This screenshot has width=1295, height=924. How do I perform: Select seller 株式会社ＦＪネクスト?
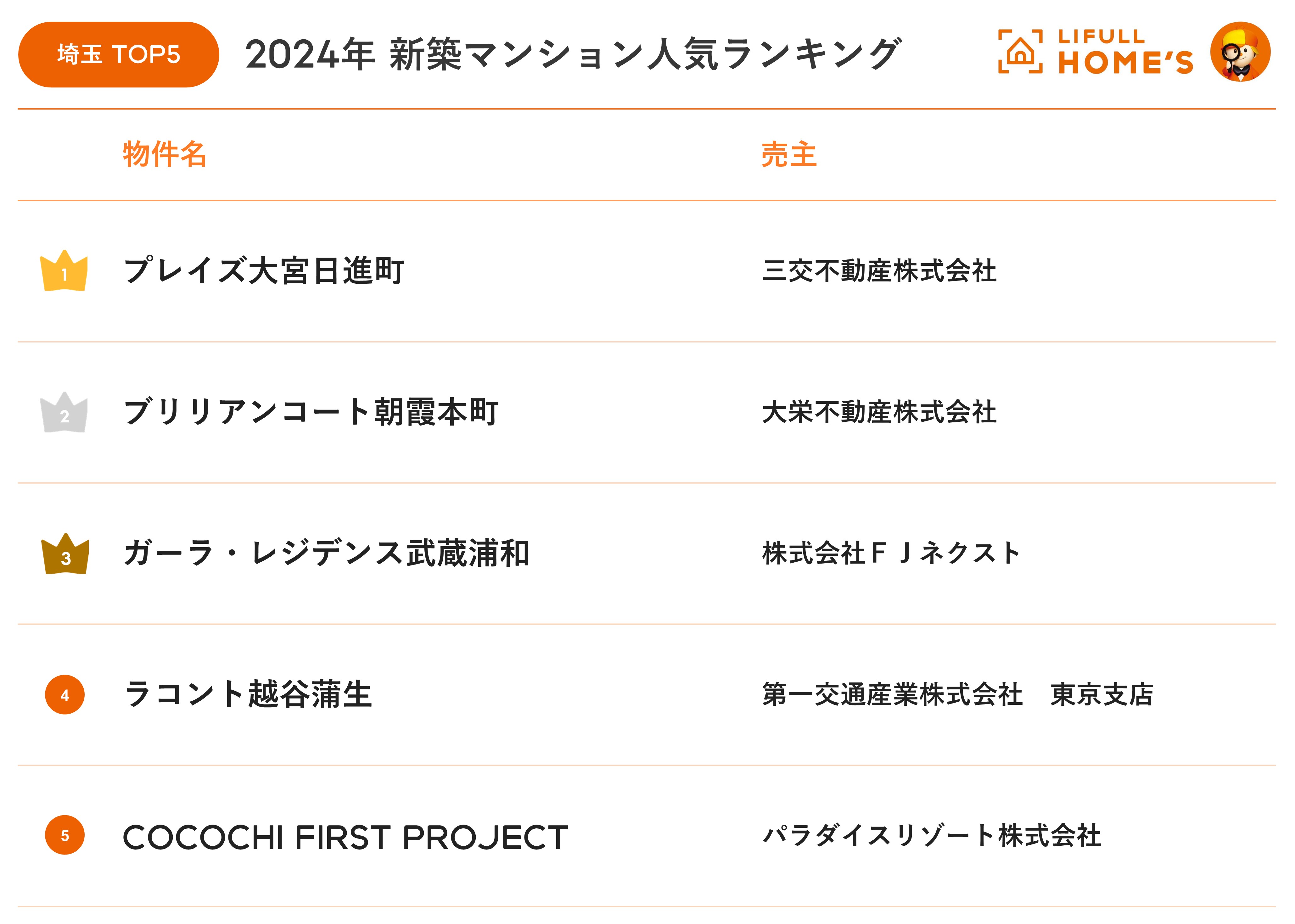click(891, 553)
